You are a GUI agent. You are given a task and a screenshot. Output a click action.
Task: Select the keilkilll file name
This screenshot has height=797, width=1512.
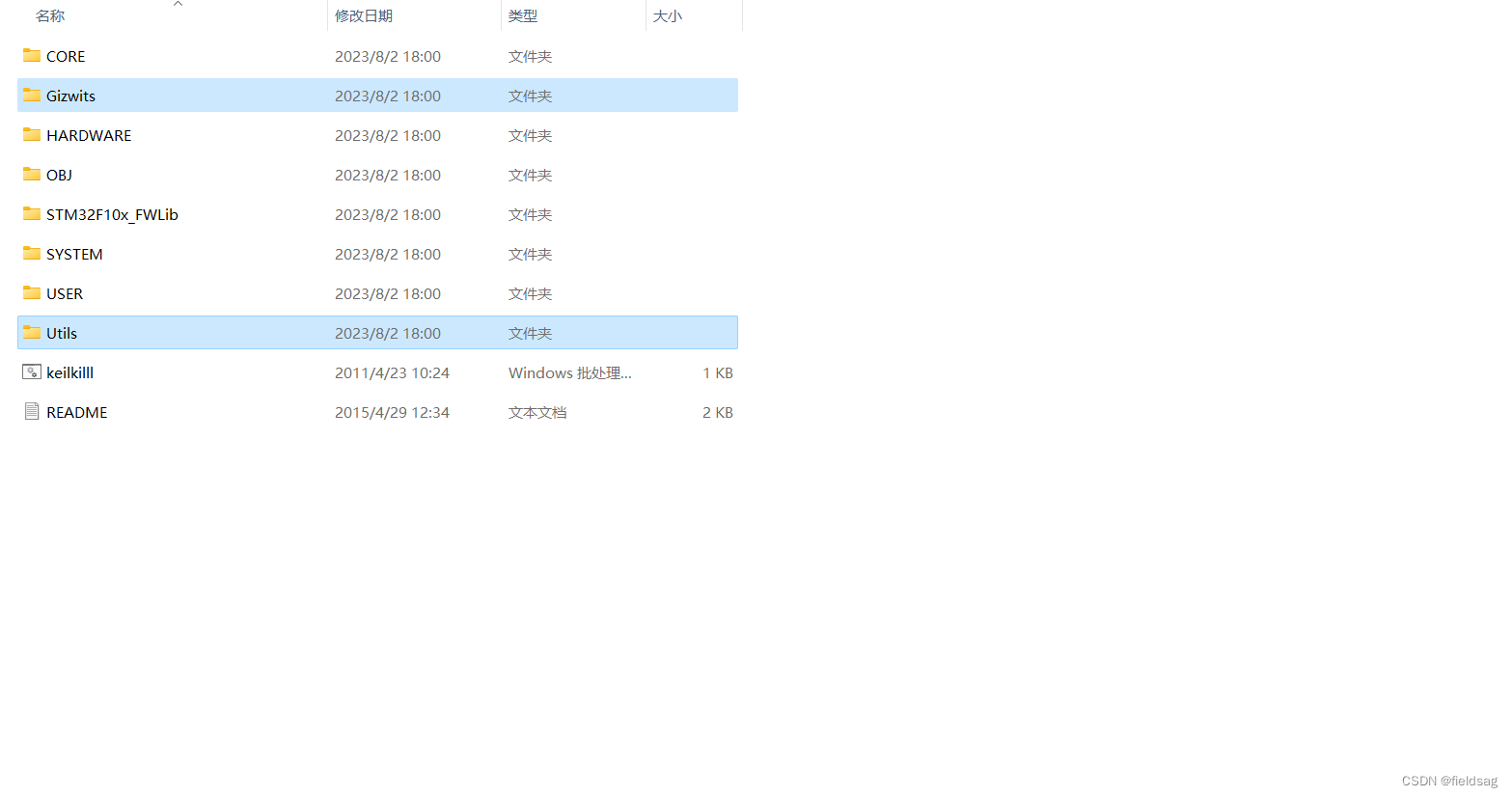(x=69, y=372)
